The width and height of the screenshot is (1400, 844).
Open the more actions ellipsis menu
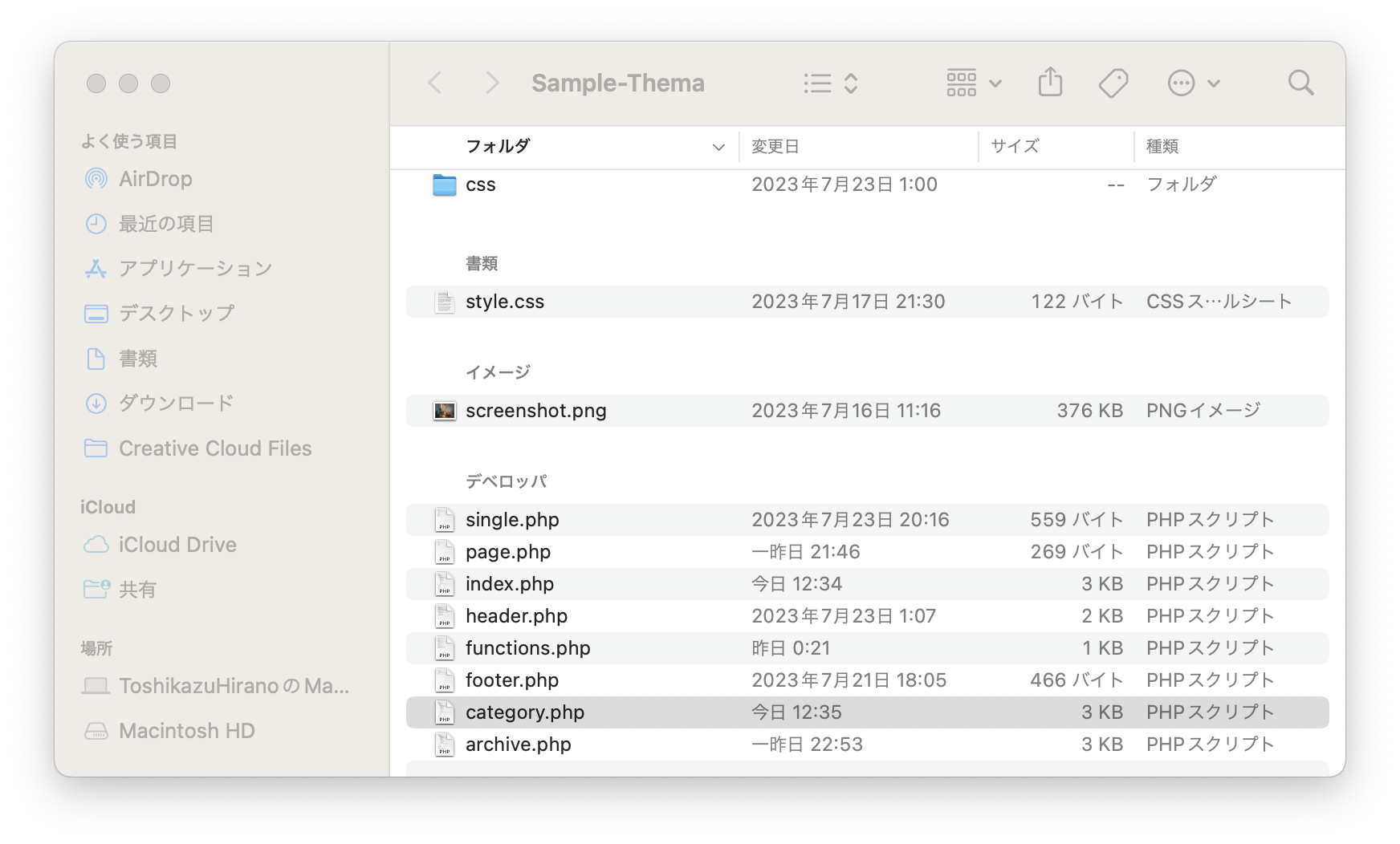(x=1193, y=83)
